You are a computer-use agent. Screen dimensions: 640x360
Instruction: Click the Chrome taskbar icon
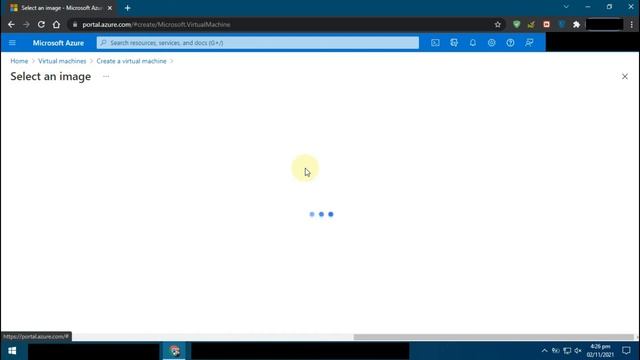174,351
